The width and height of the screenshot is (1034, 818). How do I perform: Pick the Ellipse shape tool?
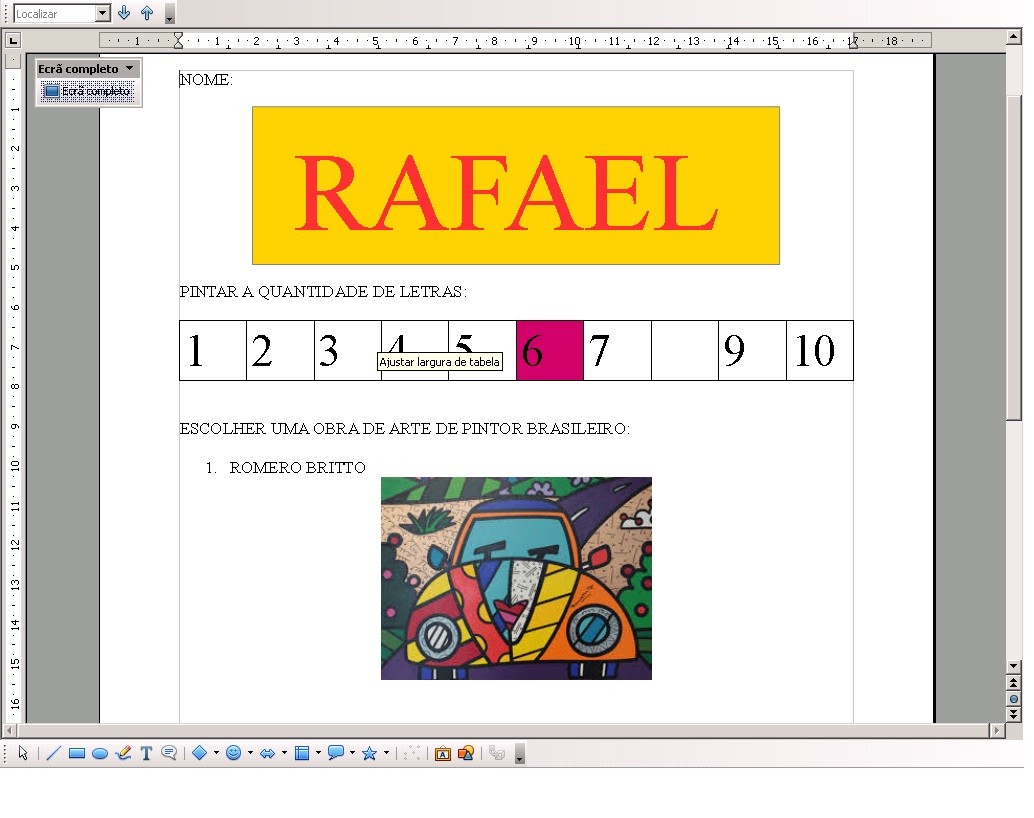tap(100, 753)
